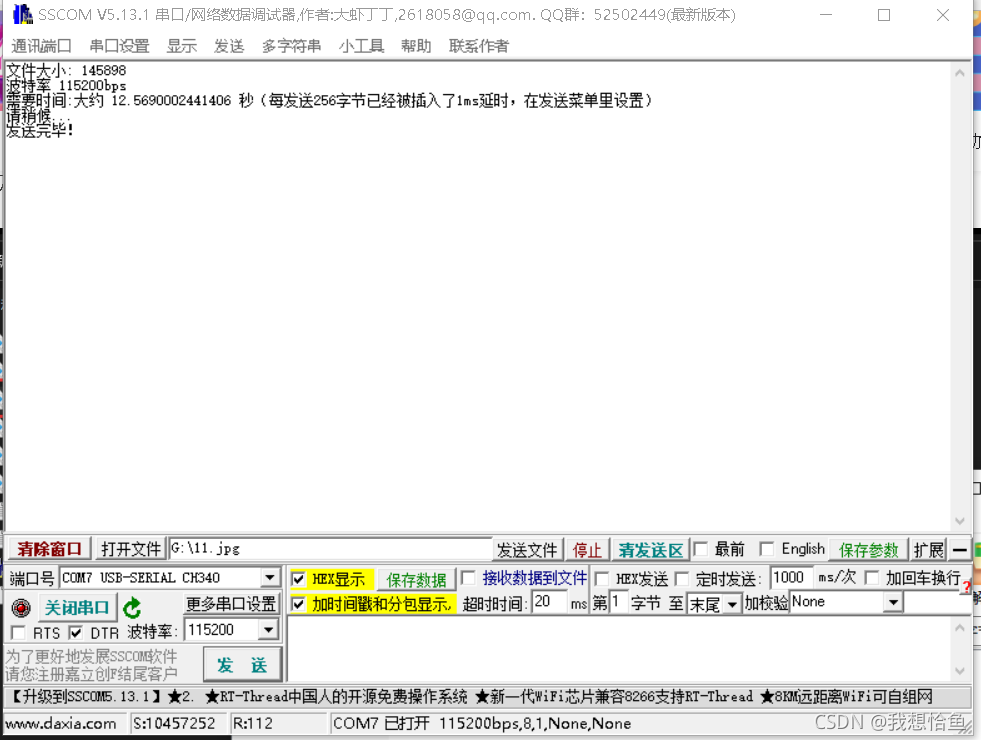Expand the 波特率 baud rate dropdown
Image resolution: width=981 pixels, height=740 pixels.
[267, 630]
